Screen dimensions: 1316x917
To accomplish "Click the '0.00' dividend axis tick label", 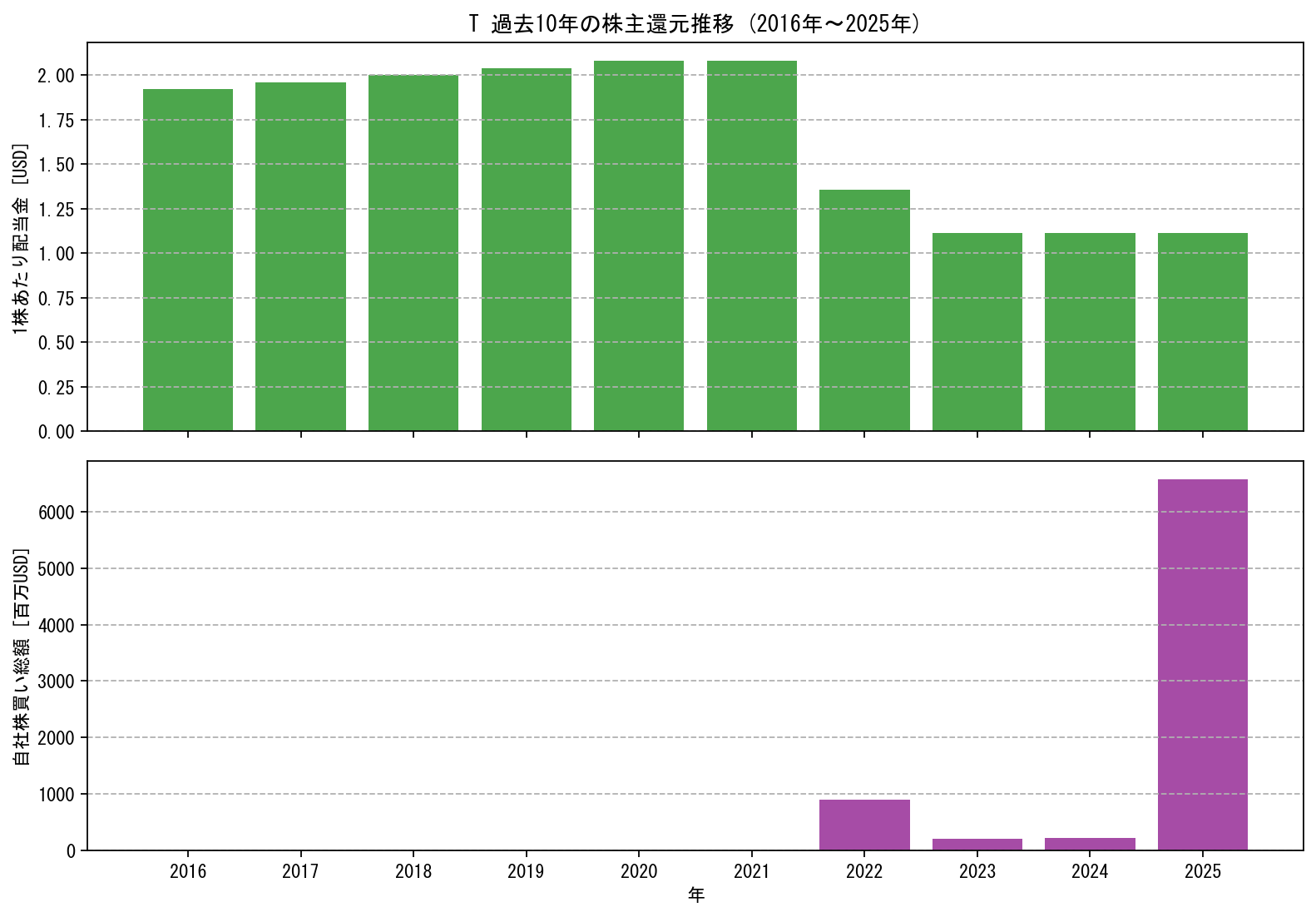I will pos(57,432).
